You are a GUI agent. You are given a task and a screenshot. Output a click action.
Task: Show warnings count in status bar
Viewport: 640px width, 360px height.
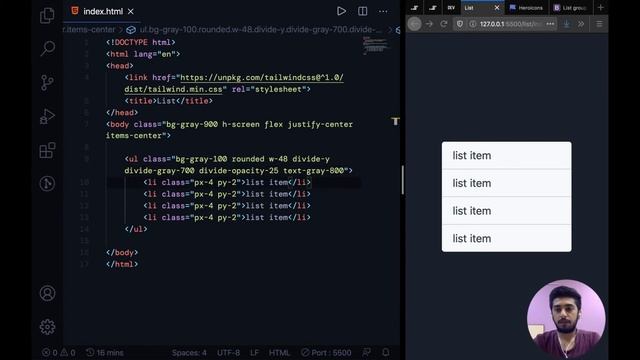click(68, 353)
